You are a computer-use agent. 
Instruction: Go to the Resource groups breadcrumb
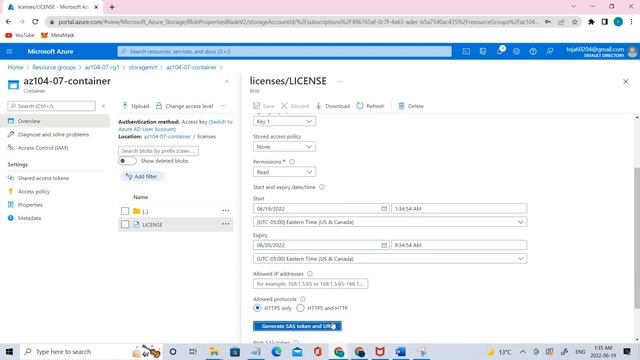tap(54, 67)
